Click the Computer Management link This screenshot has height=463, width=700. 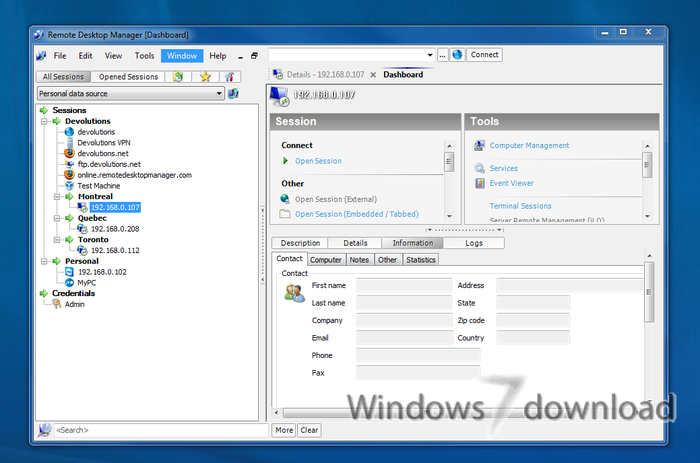click(529, 146)
